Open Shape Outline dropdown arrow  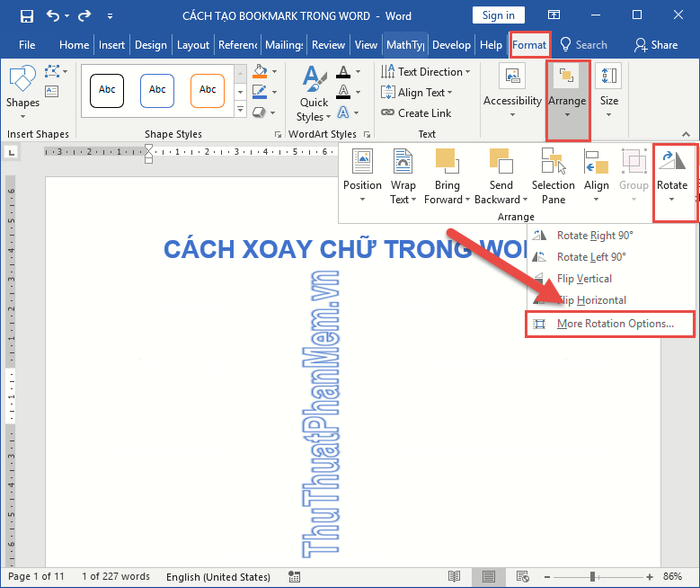[275, 92]
